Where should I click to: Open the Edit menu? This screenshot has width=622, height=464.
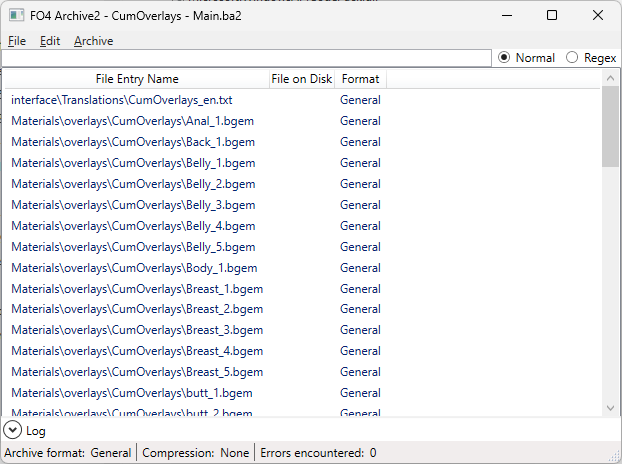(x=50, y=41)
